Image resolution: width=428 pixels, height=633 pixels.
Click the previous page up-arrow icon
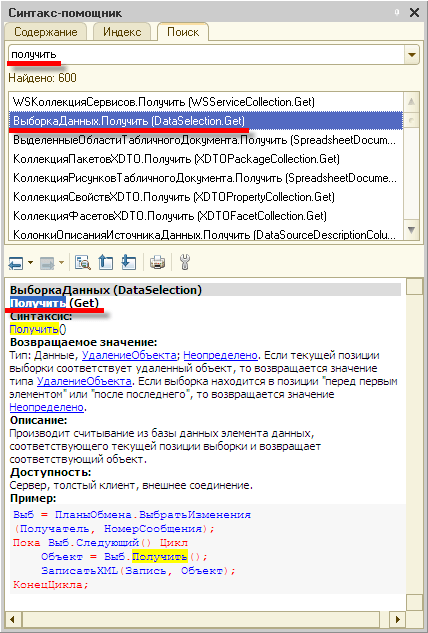[106, 263]
